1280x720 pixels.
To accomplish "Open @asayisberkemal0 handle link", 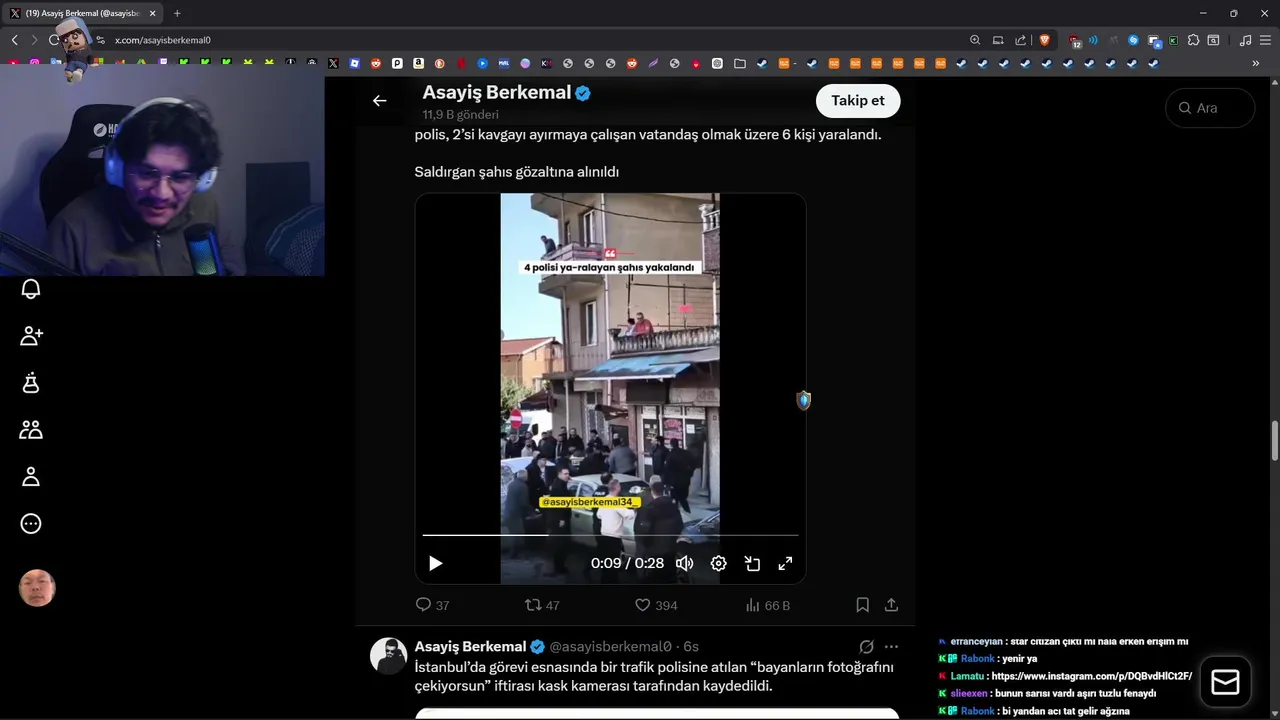I will pos(610,647).
